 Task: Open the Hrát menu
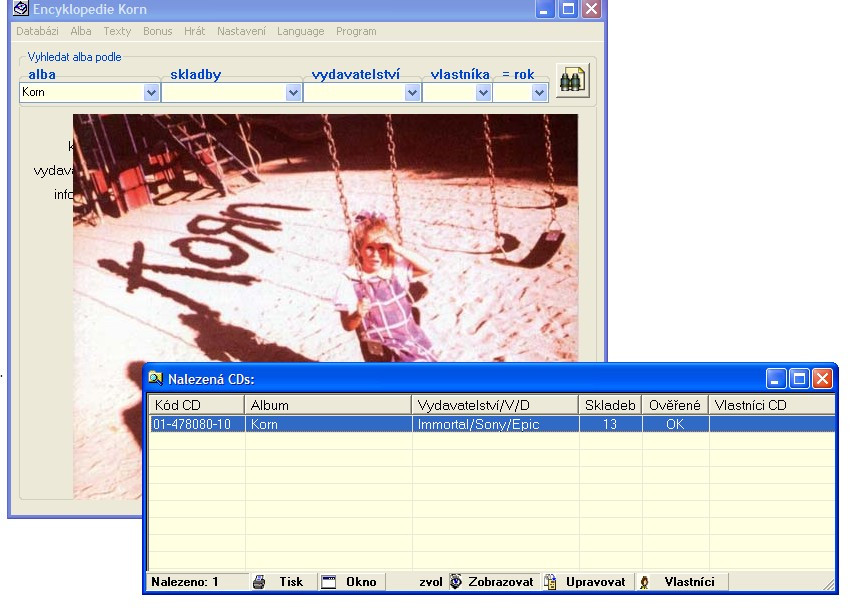coord(195,31)
